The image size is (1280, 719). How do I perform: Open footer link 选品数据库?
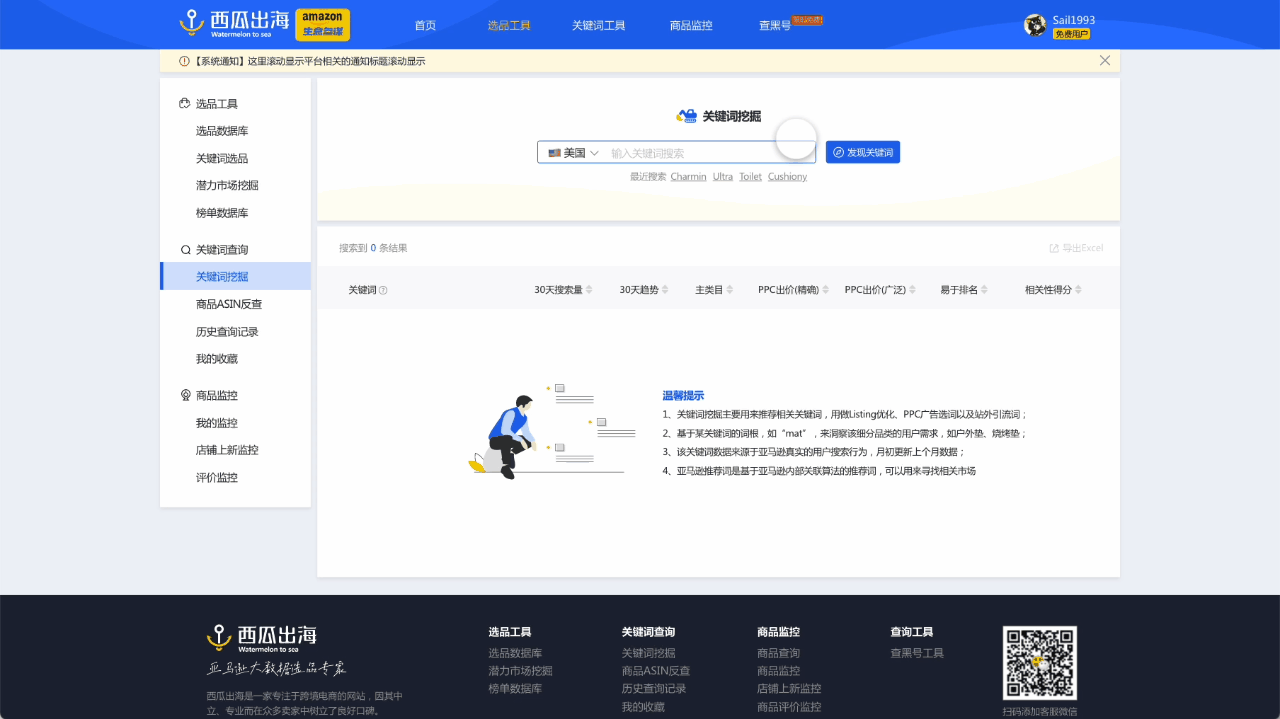click(515, 653)
